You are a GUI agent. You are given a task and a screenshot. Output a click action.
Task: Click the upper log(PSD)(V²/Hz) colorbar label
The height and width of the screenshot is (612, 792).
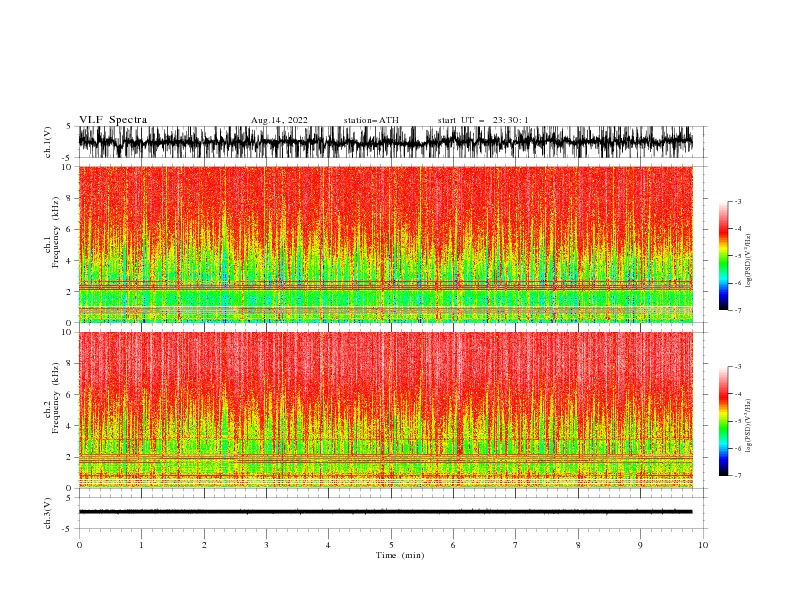[749, 261]
